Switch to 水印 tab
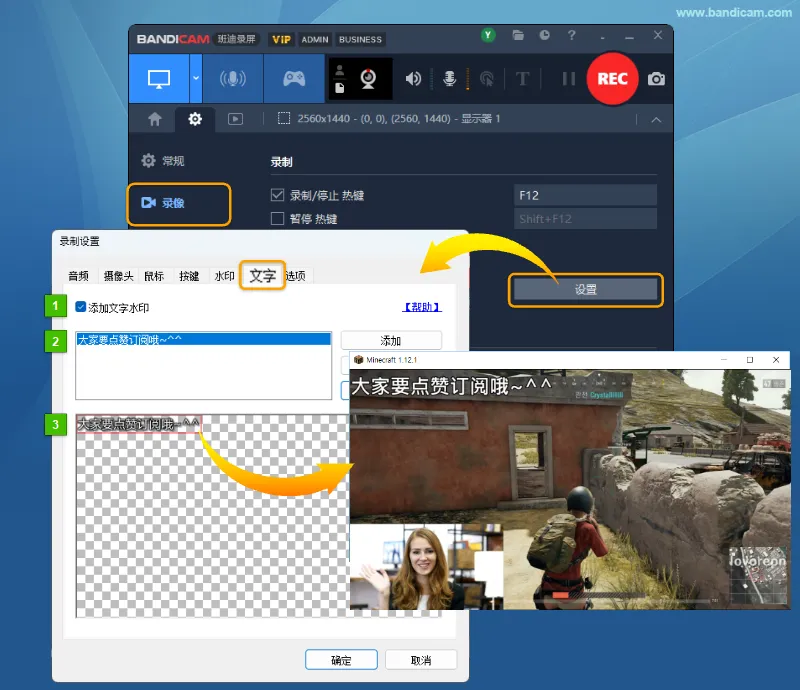Screen dimensions: 800x690 [224, 276]
